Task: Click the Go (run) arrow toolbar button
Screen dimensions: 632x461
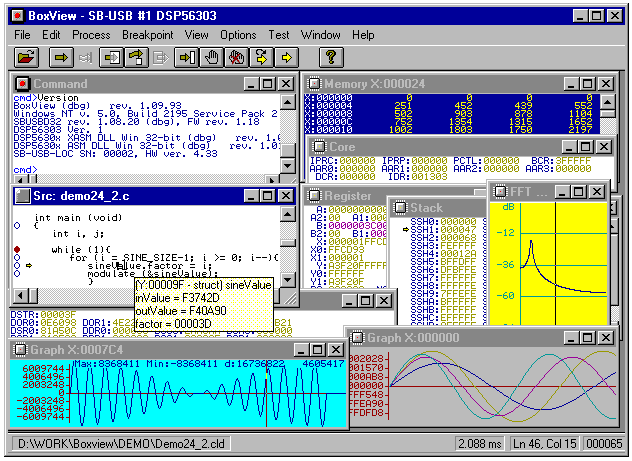Action: click(x=61, y=57)
